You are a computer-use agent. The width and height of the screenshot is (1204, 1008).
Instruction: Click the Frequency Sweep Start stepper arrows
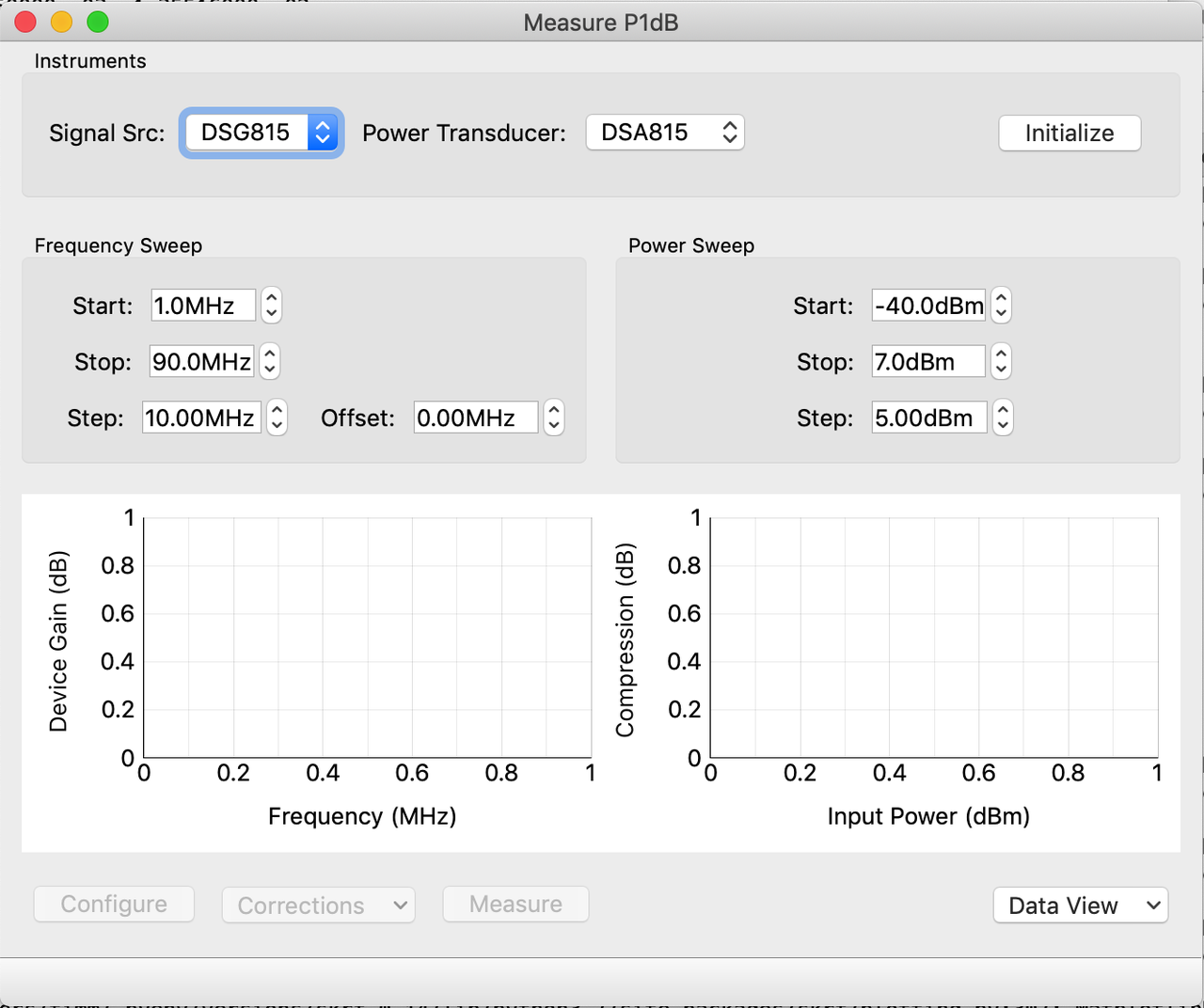coord(272,306)
